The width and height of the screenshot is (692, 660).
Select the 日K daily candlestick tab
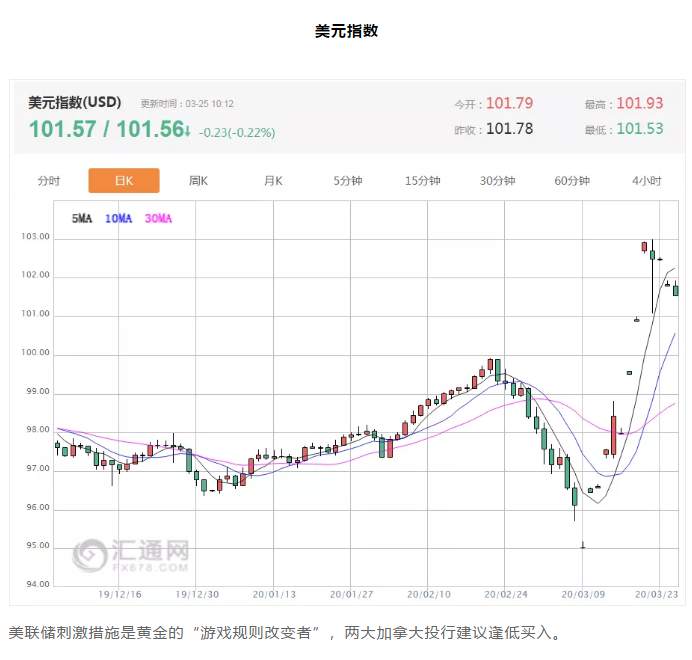coord(124,181)
